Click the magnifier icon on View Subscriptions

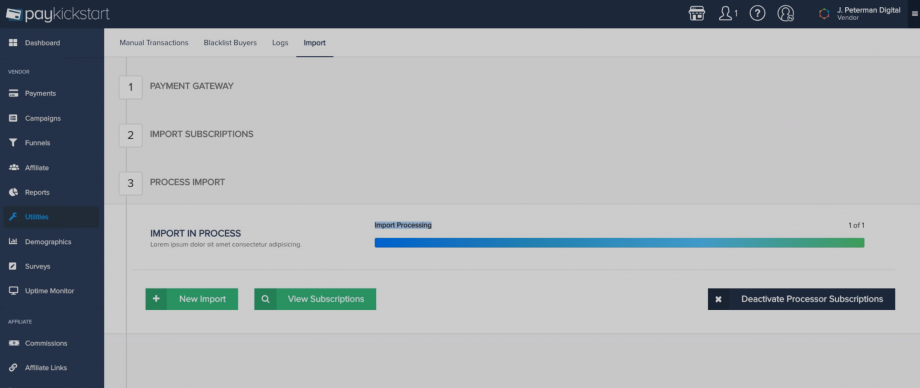[265, 299]
